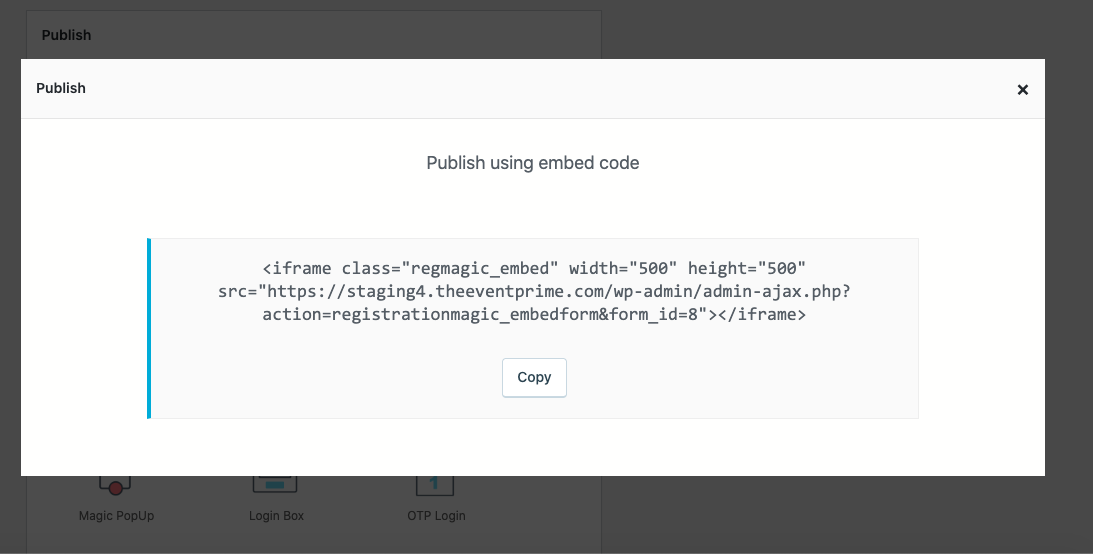Select the Magic PopUp icon
1093x554 pixels.
coord(116,486)
